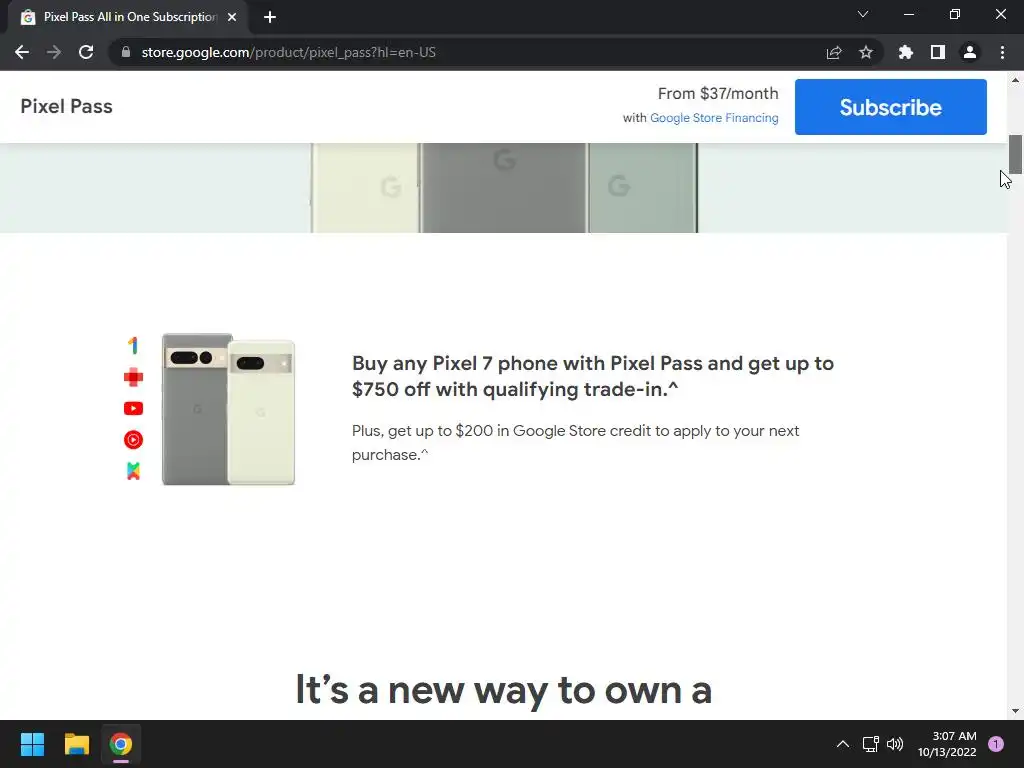Click the page scrollbar thumb
The width and height of the screenshot is (1024, 768).
tap(1015, 155)
